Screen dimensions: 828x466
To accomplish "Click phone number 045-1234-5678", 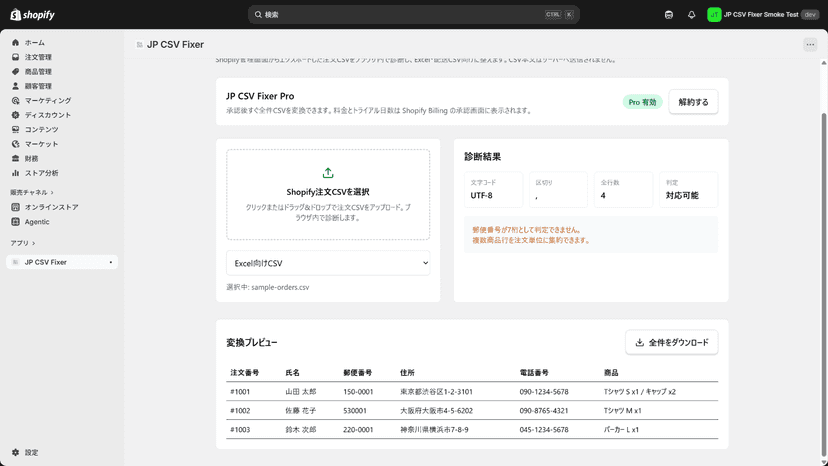I will (x=544, y=430).
